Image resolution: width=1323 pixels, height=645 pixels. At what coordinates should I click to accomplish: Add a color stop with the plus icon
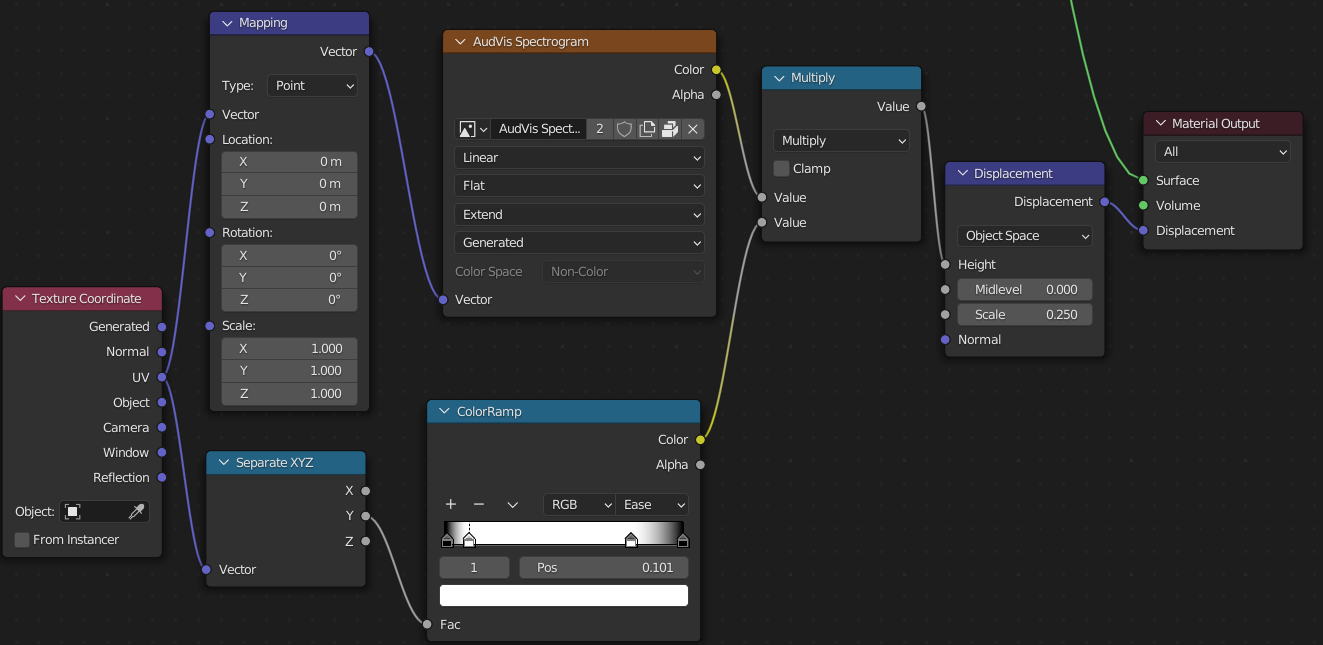click(x=451, y=505)
